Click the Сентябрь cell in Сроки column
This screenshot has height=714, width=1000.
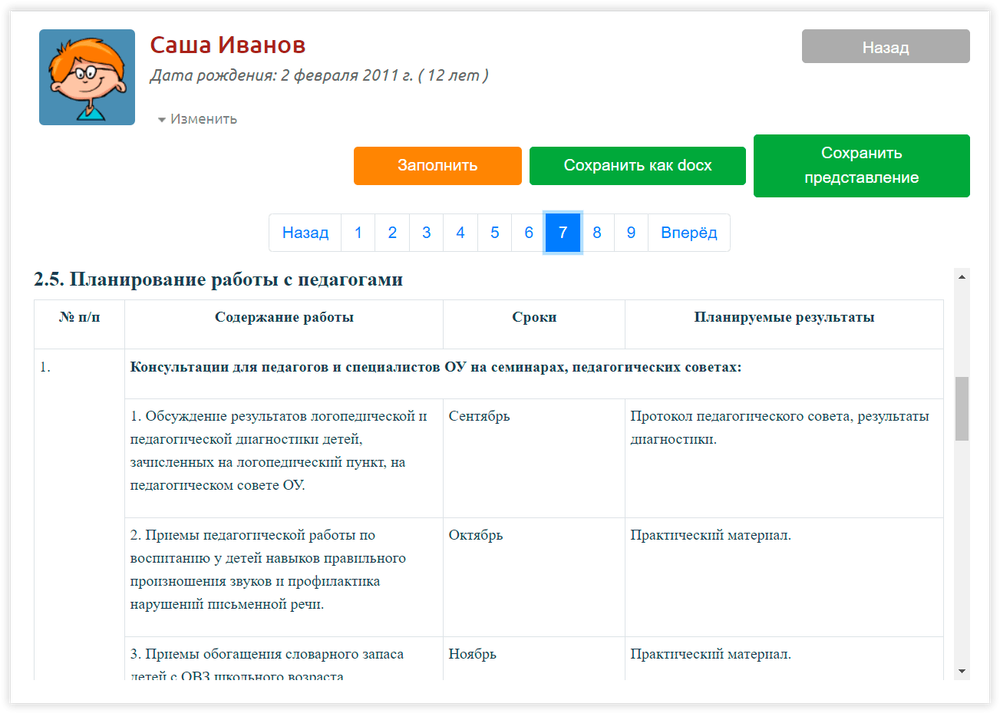point(533,457)
